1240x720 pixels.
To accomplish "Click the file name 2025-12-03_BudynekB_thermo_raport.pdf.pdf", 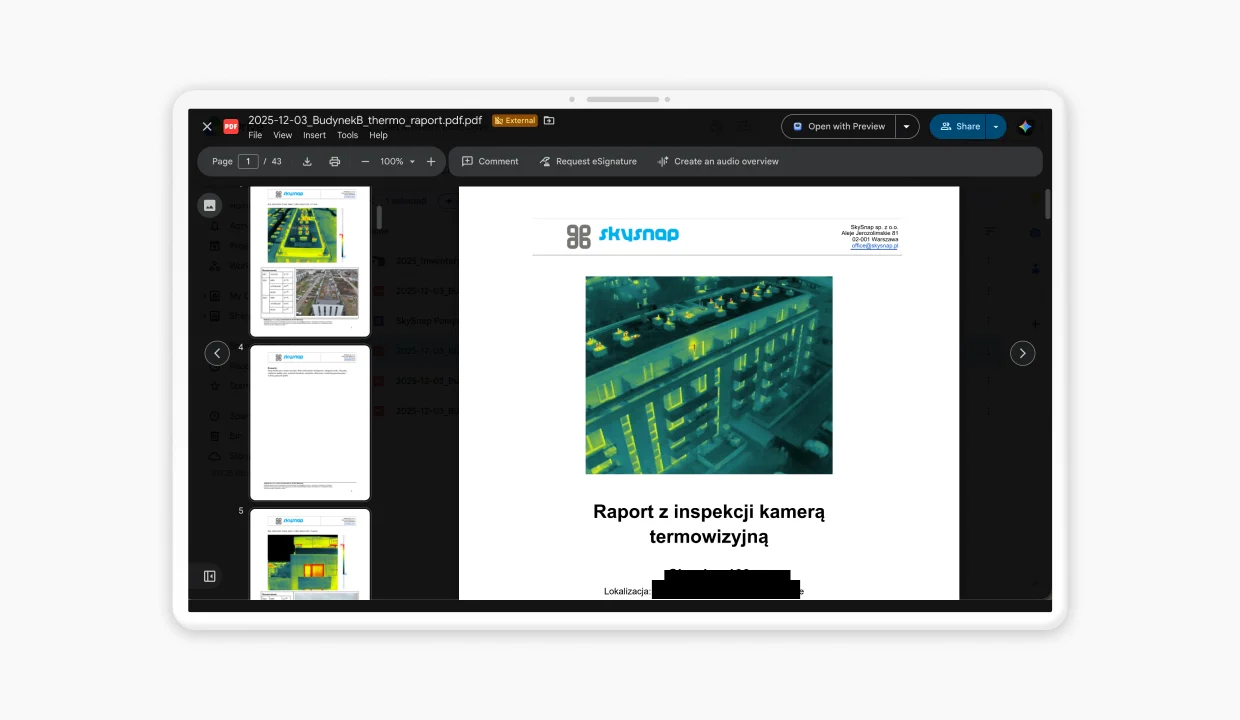I will 365,120.
